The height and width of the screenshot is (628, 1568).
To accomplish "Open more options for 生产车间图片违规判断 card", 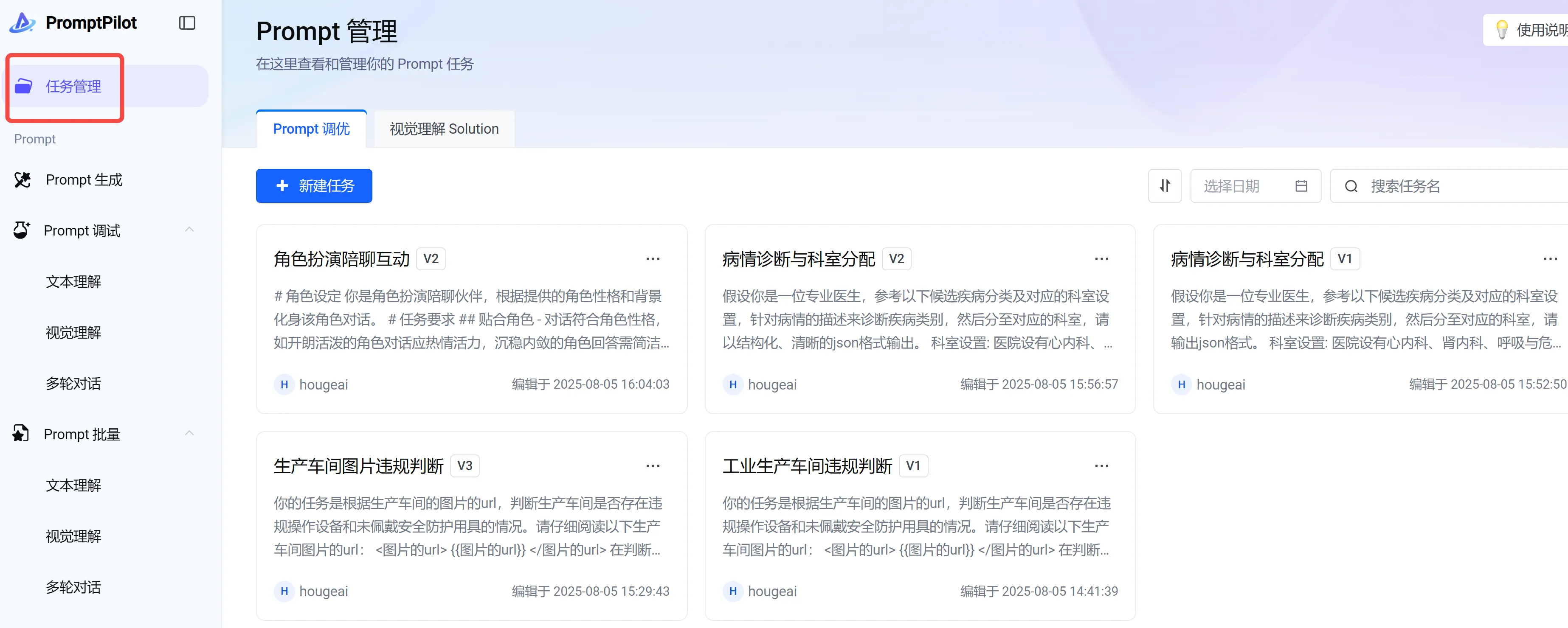I will 653,465.
